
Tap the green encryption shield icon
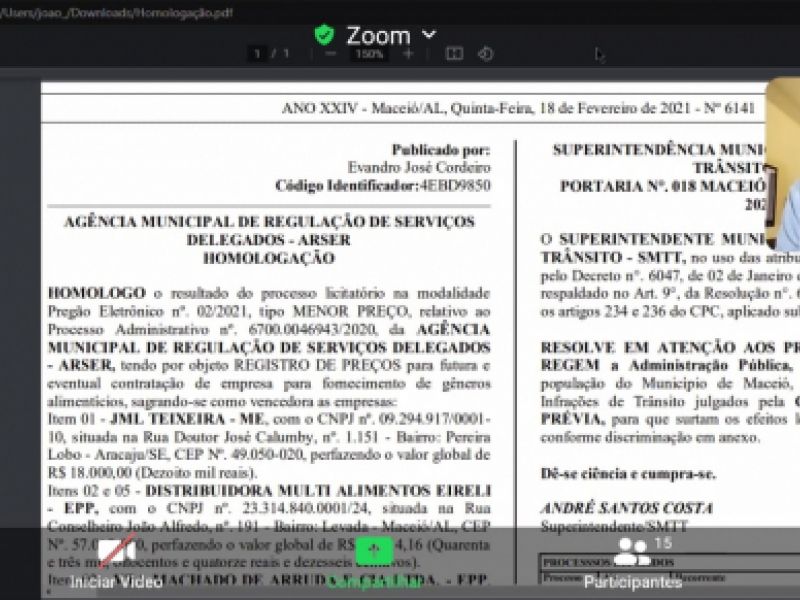324,36
